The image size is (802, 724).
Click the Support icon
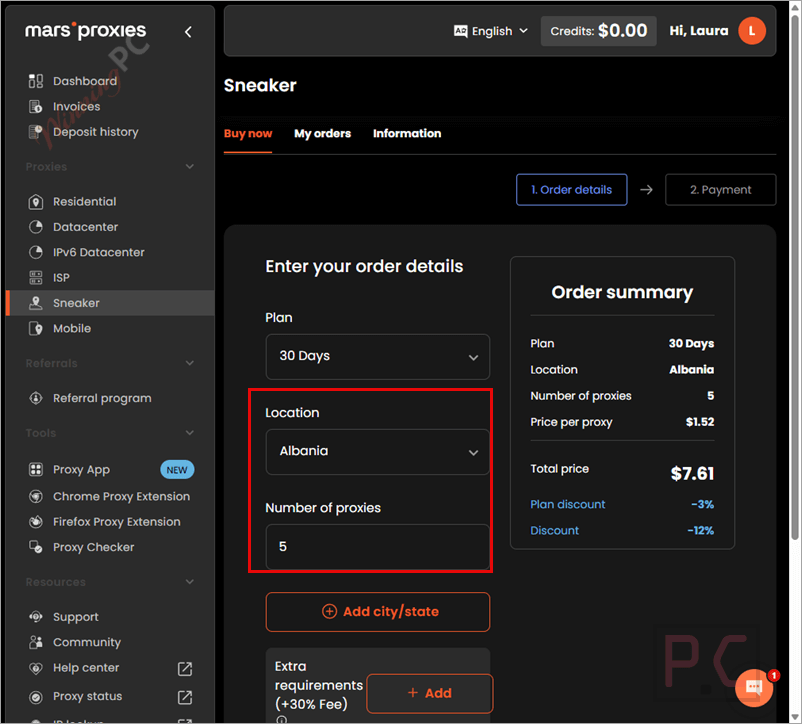coord(36,617)
